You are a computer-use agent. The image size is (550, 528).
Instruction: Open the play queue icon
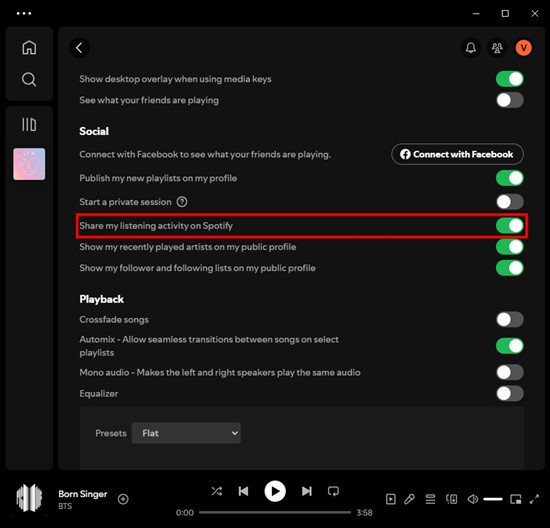pyautogui.click(x=430, y=499)
